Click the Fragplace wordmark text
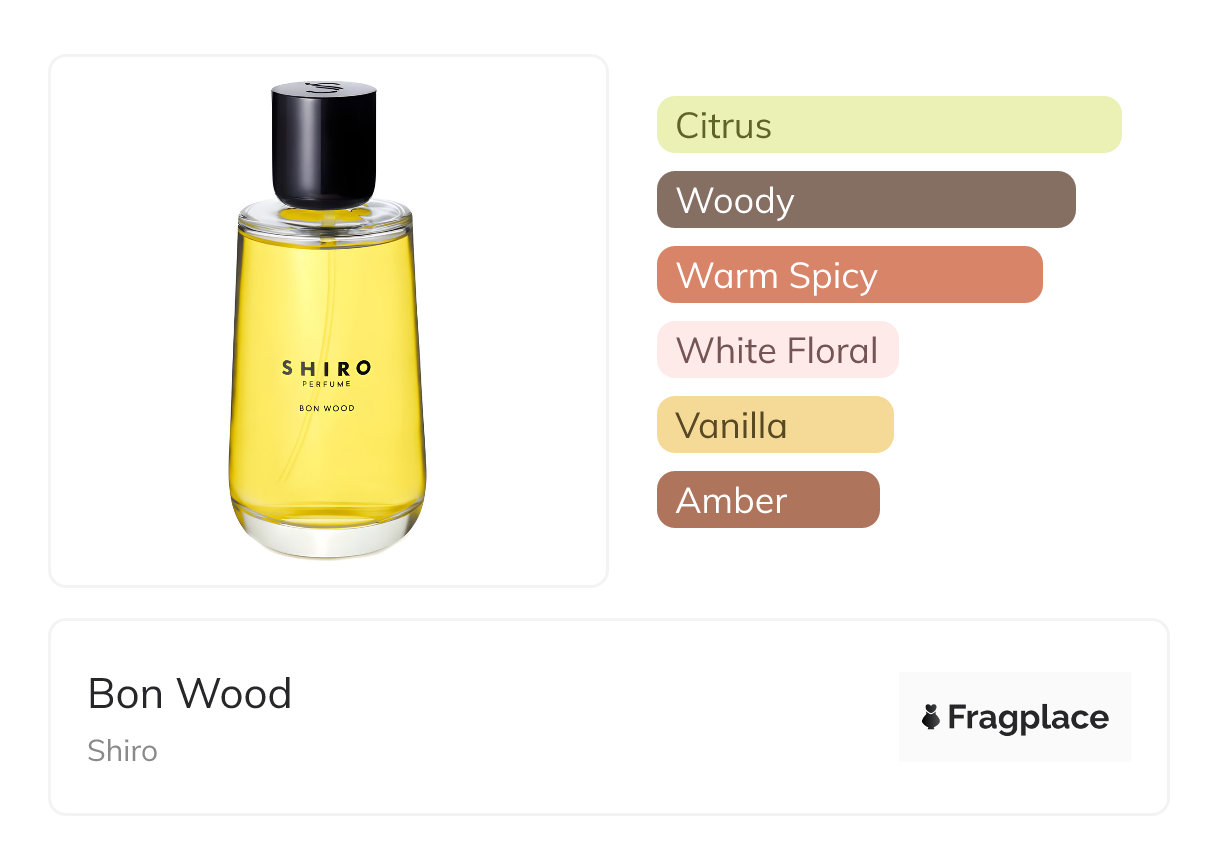Screen dimensions: 1218x864 tap(1028, 718)
